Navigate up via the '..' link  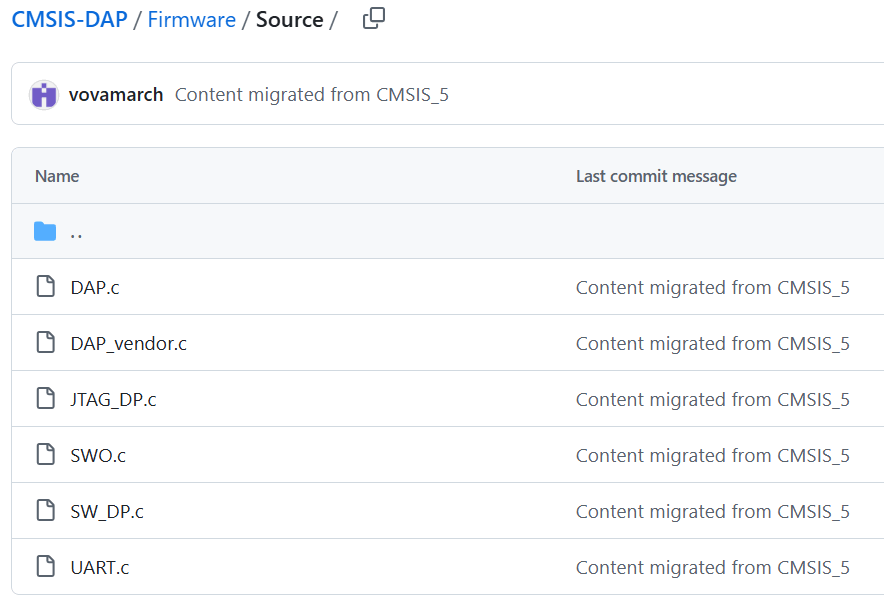click(77, 232)
